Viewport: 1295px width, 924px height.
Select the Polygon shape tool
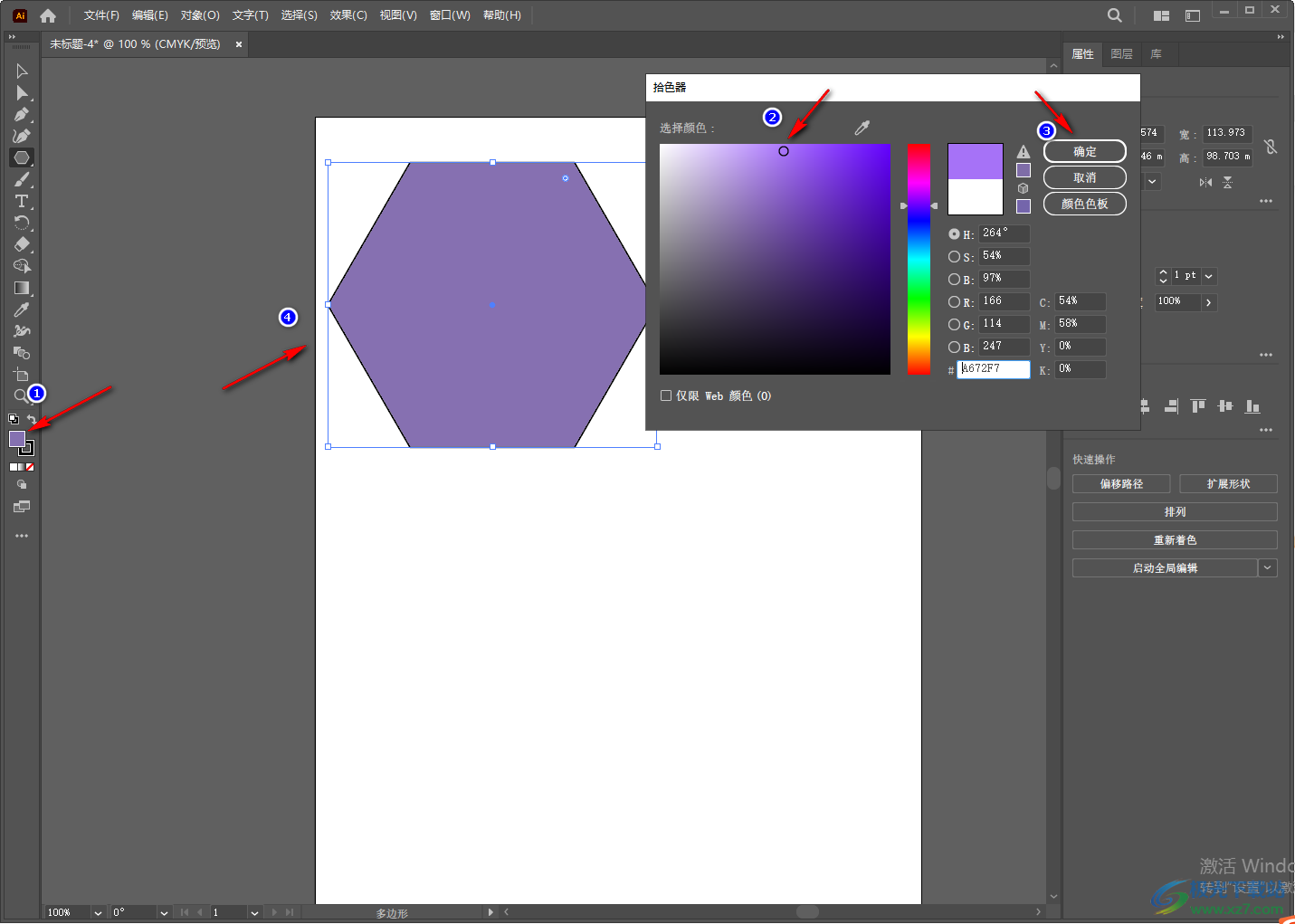click(x=22, y=157)
